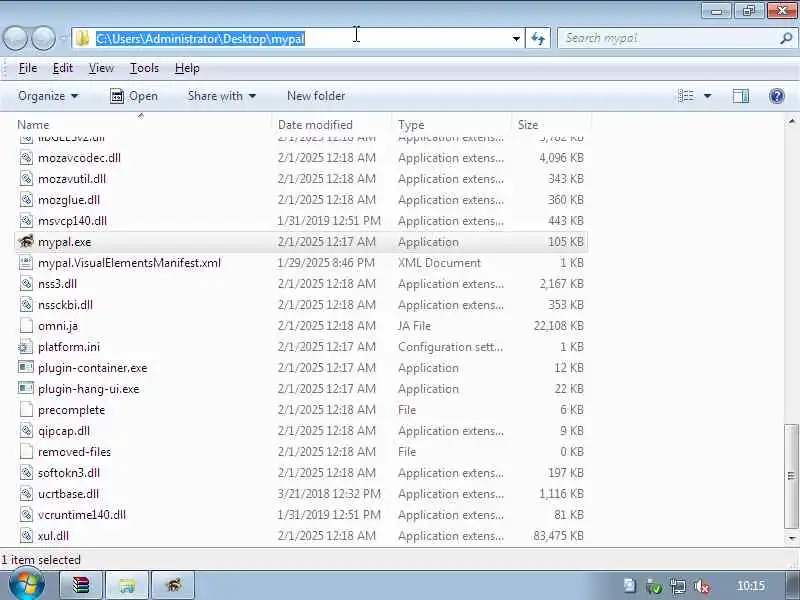
Task: Select the nssckbi.dll file name
Action: pyautogui.click(x=65, y=305)
